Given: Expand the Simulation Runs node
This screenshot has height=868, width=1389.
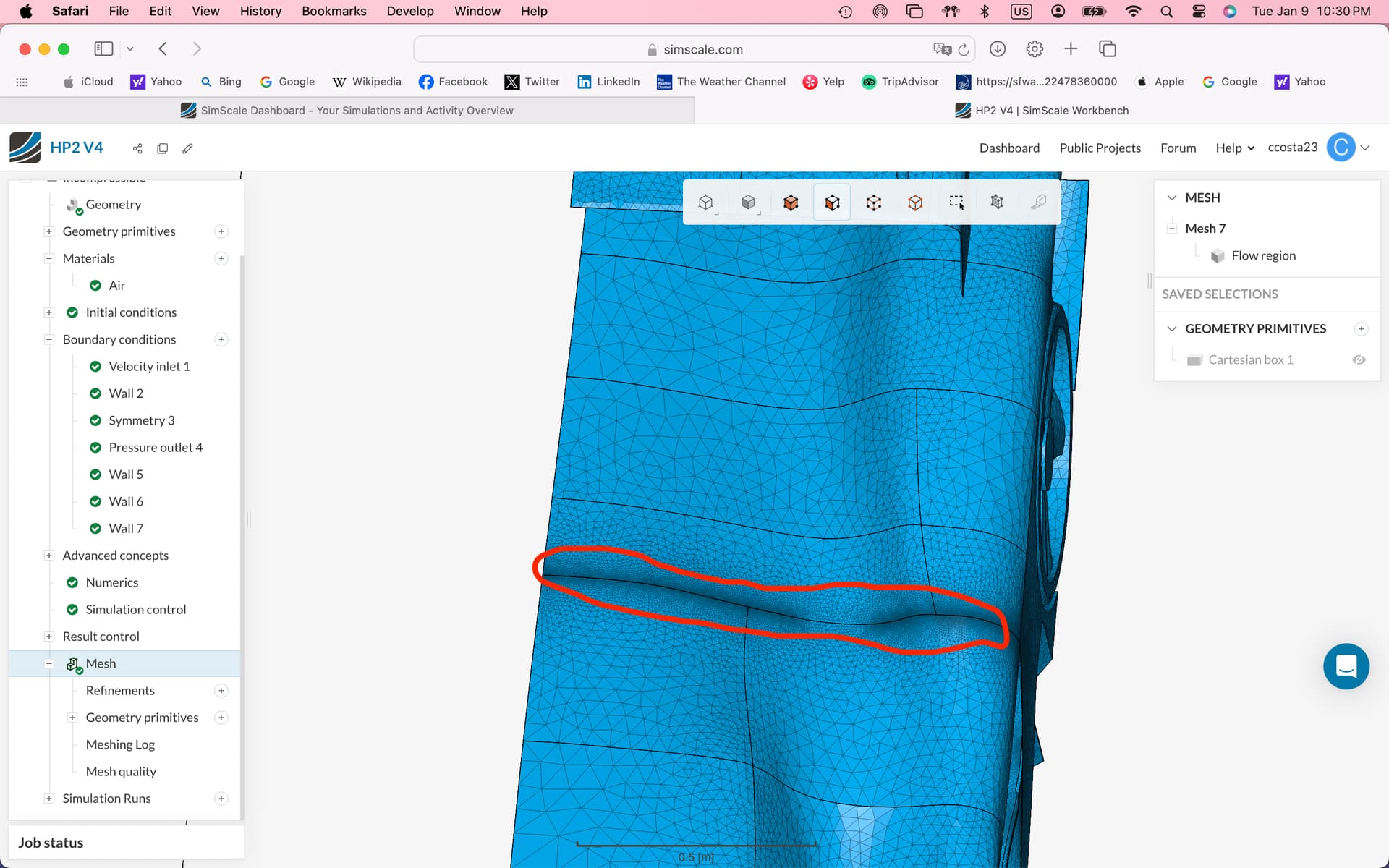Looking at the screenshot, I should coord(49,799).
